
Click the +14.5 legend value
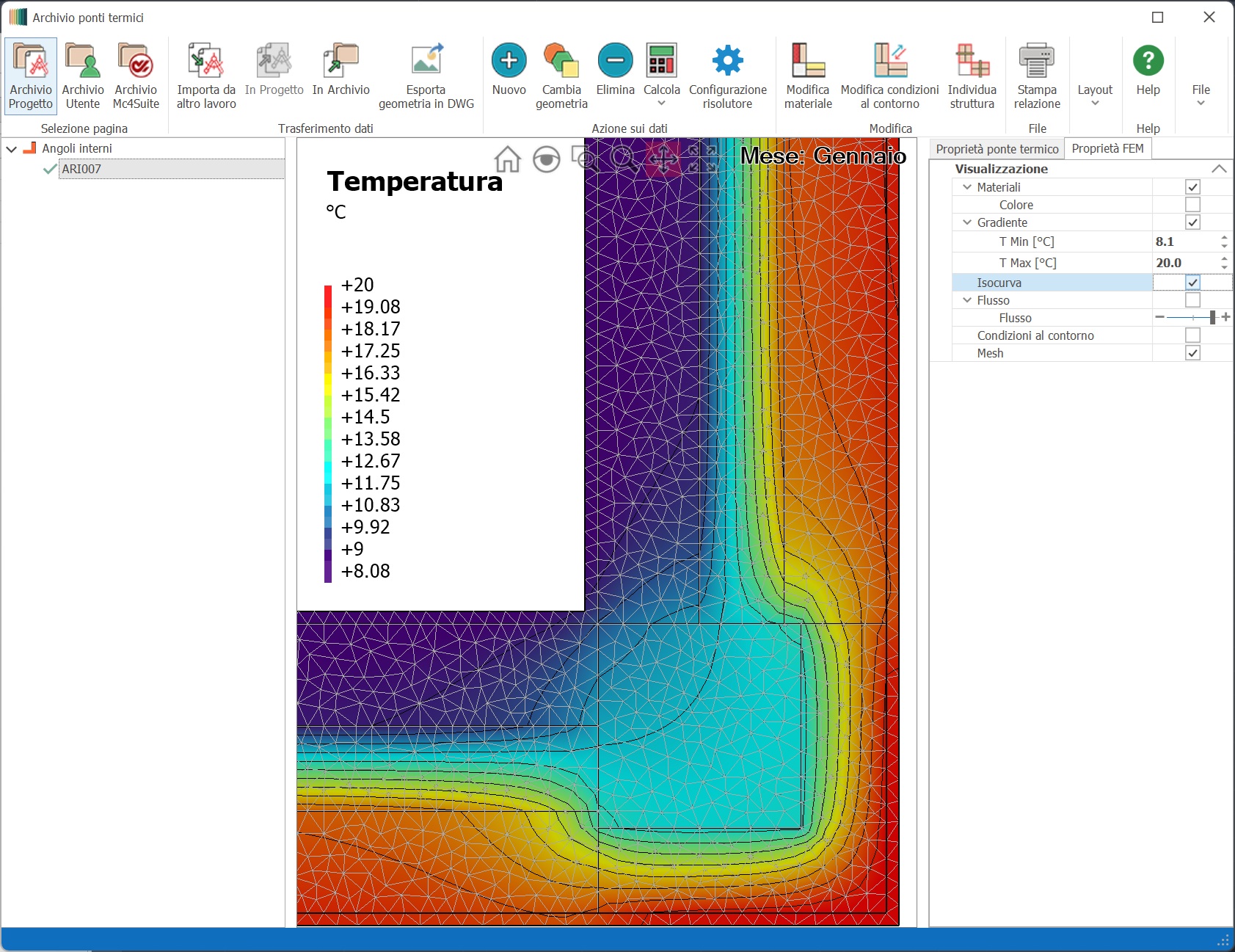(x=365, y=417)
